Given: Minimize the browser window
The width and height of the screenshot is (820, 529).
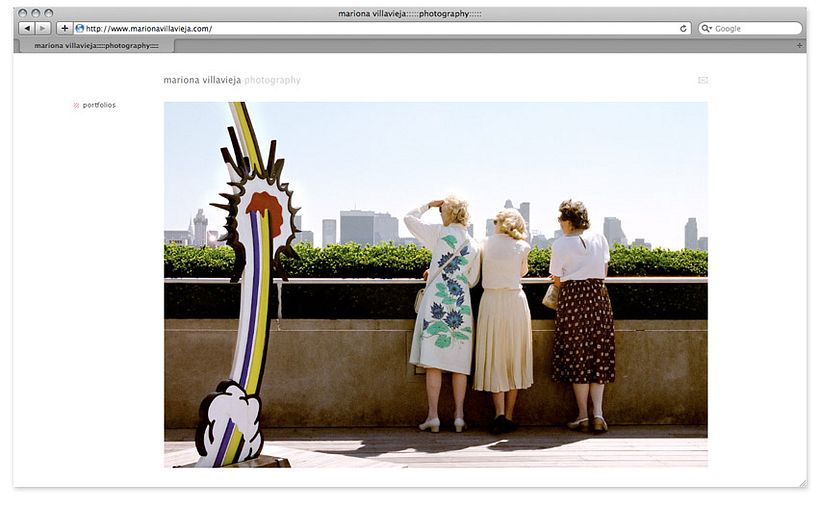Looking at the screenshot, I should [x=36, y=13].
